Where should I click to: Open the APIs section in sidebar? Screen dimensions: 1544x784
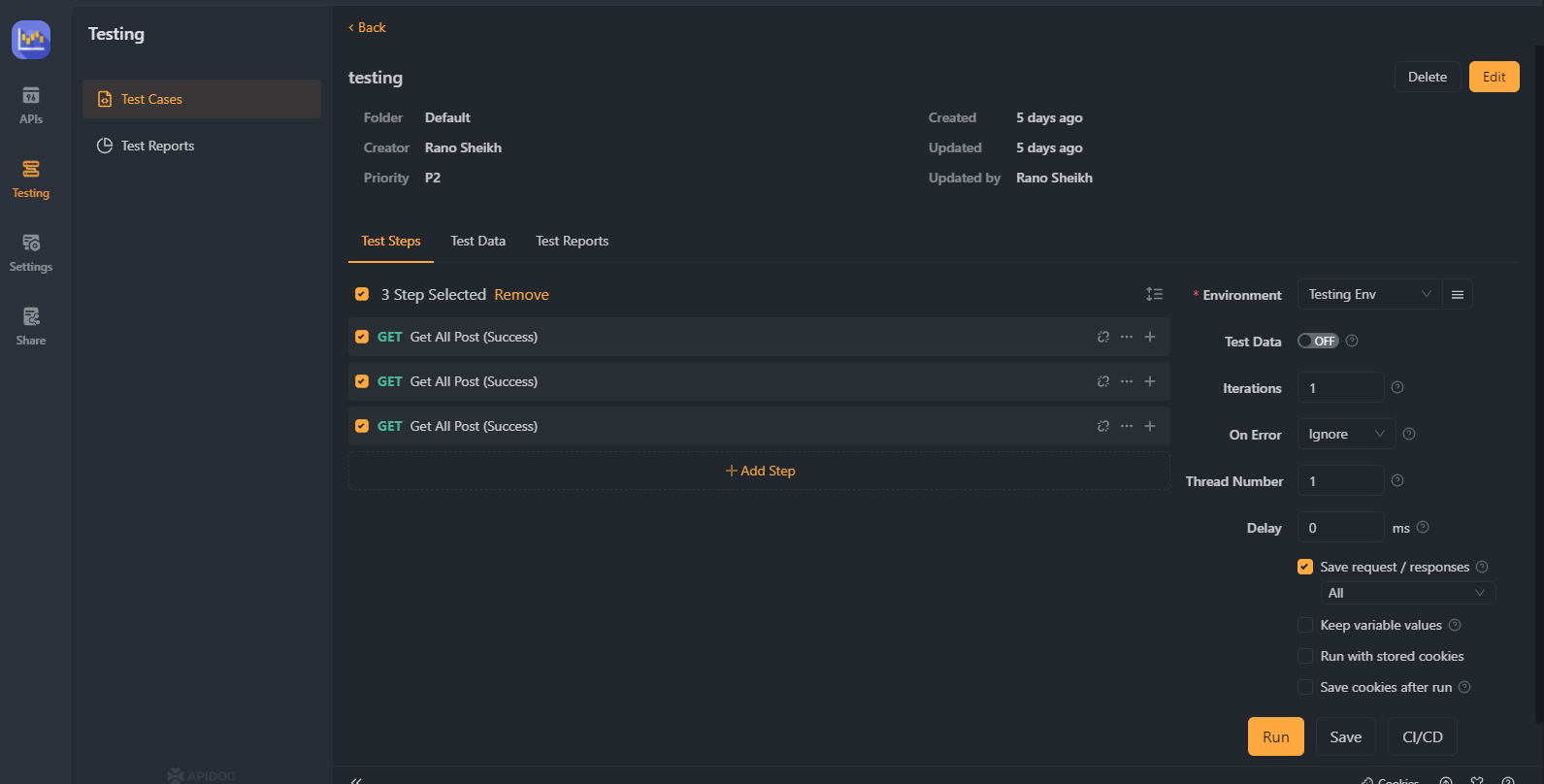point(31,105)
